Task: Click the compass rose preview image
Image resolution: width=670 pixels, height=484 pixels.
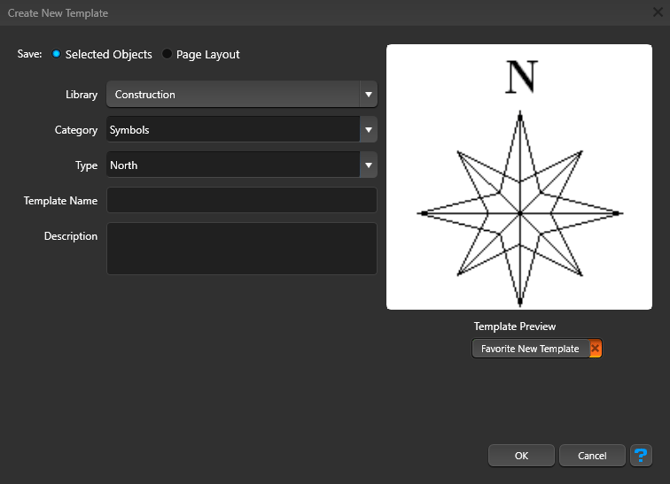Action: pyautogui.click(x=519, y=177)
